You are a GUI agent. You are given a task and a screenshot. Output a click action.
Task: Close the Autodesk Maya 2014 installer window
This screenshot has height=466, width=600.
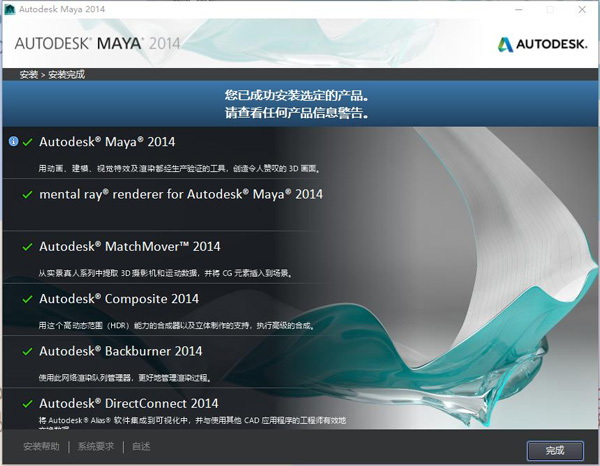pos(582,10)
